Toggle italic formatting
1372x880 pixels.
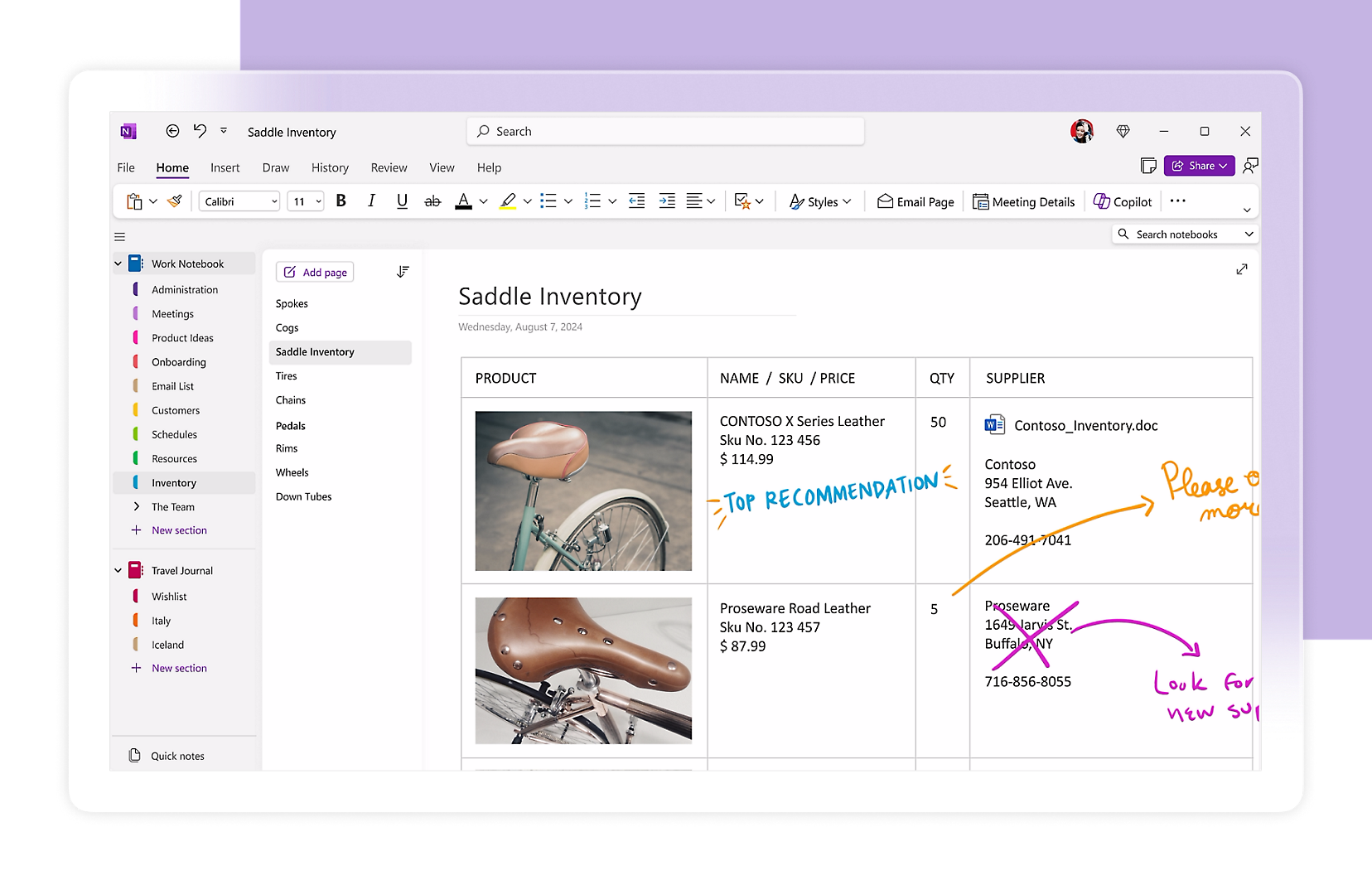(371, 201)
